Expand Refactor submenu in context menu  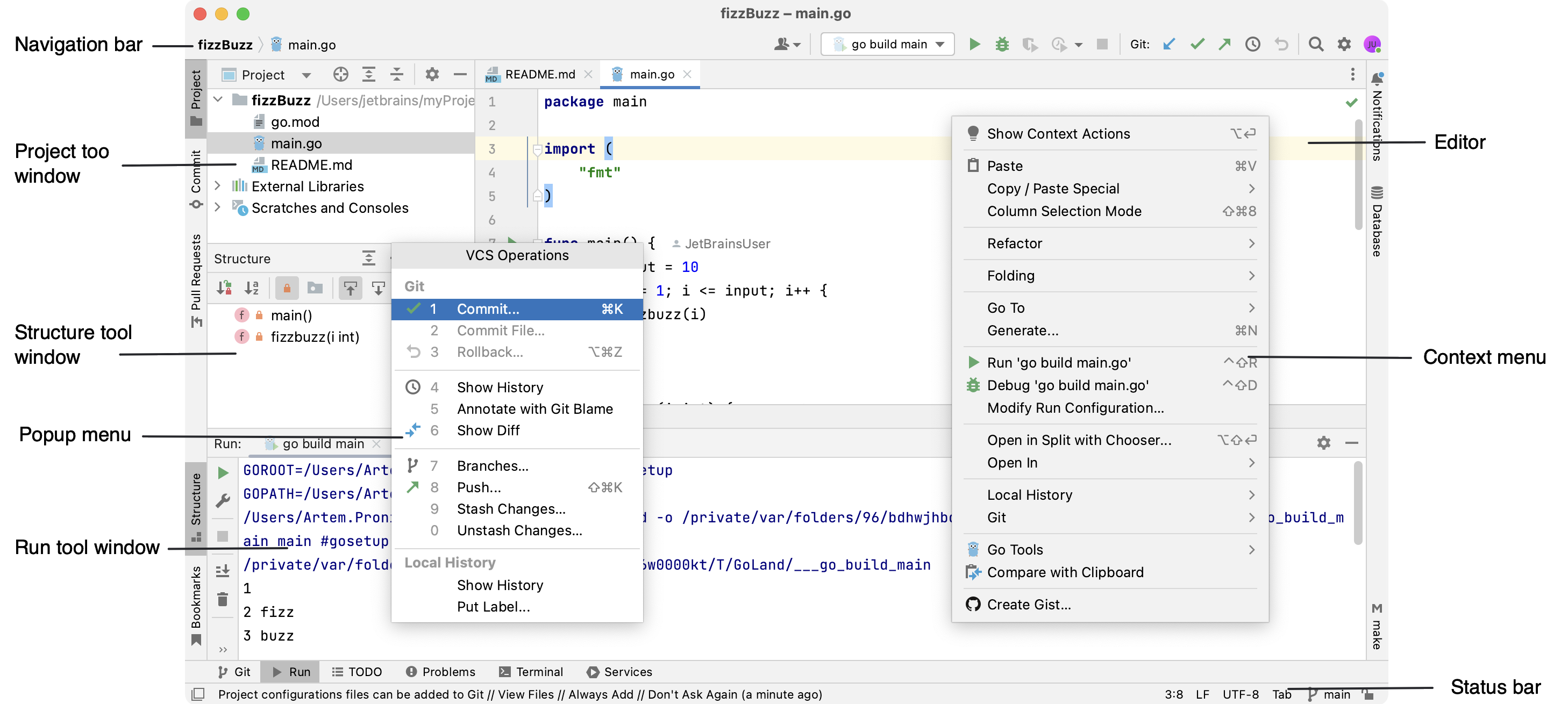(x=1111, y=243)
